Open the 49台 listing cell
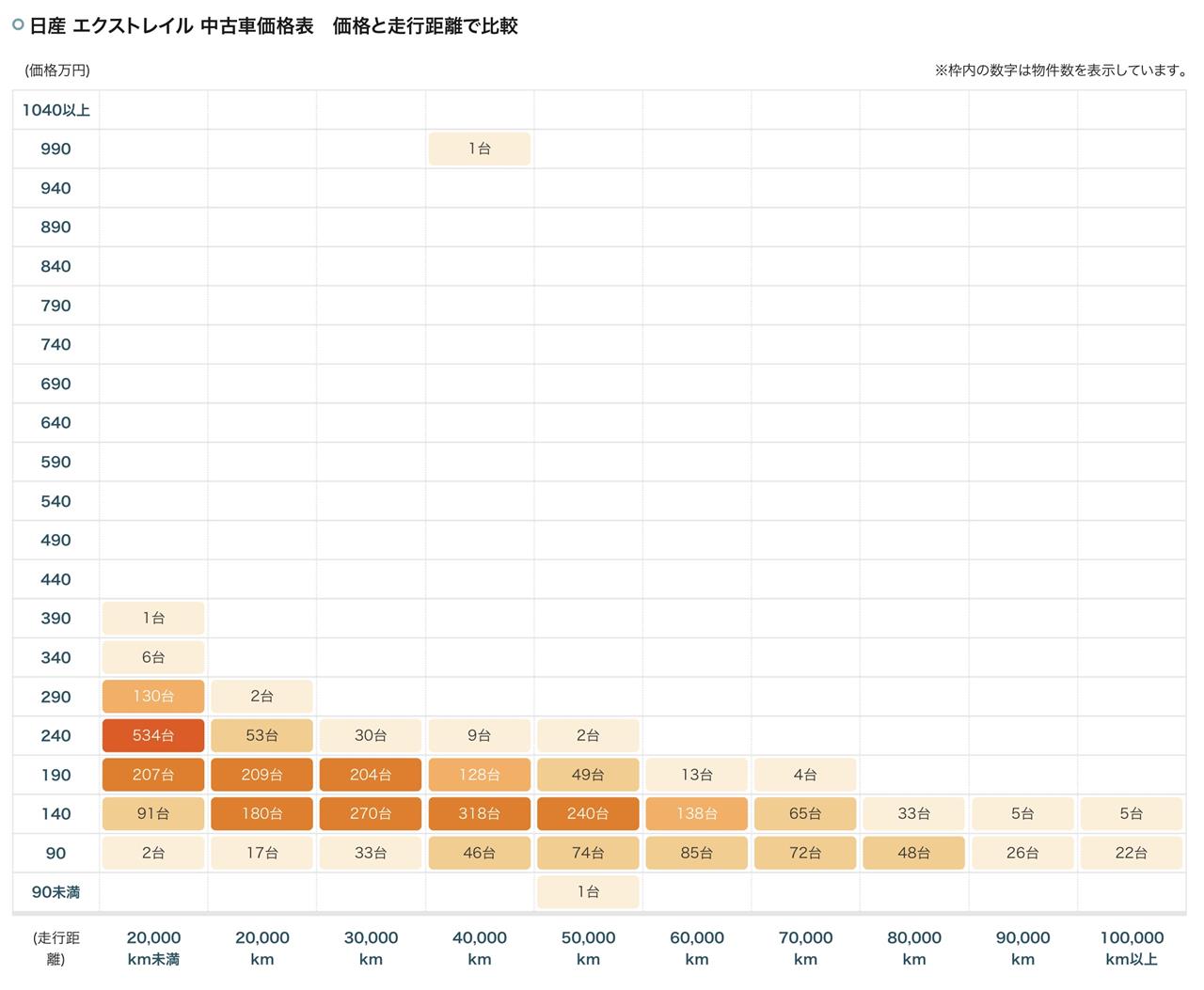Viewport: 1204px width, 990px height. click(x=588, y=775)
